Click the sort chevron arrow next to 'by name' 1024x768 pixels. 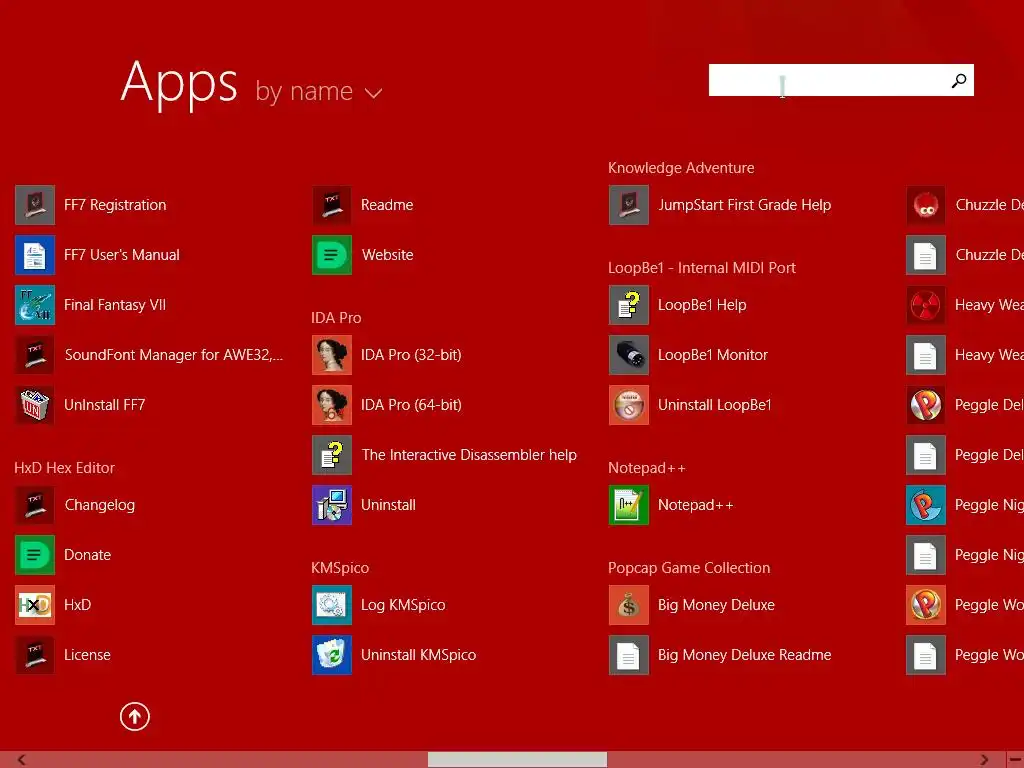(x=373, y=93)
